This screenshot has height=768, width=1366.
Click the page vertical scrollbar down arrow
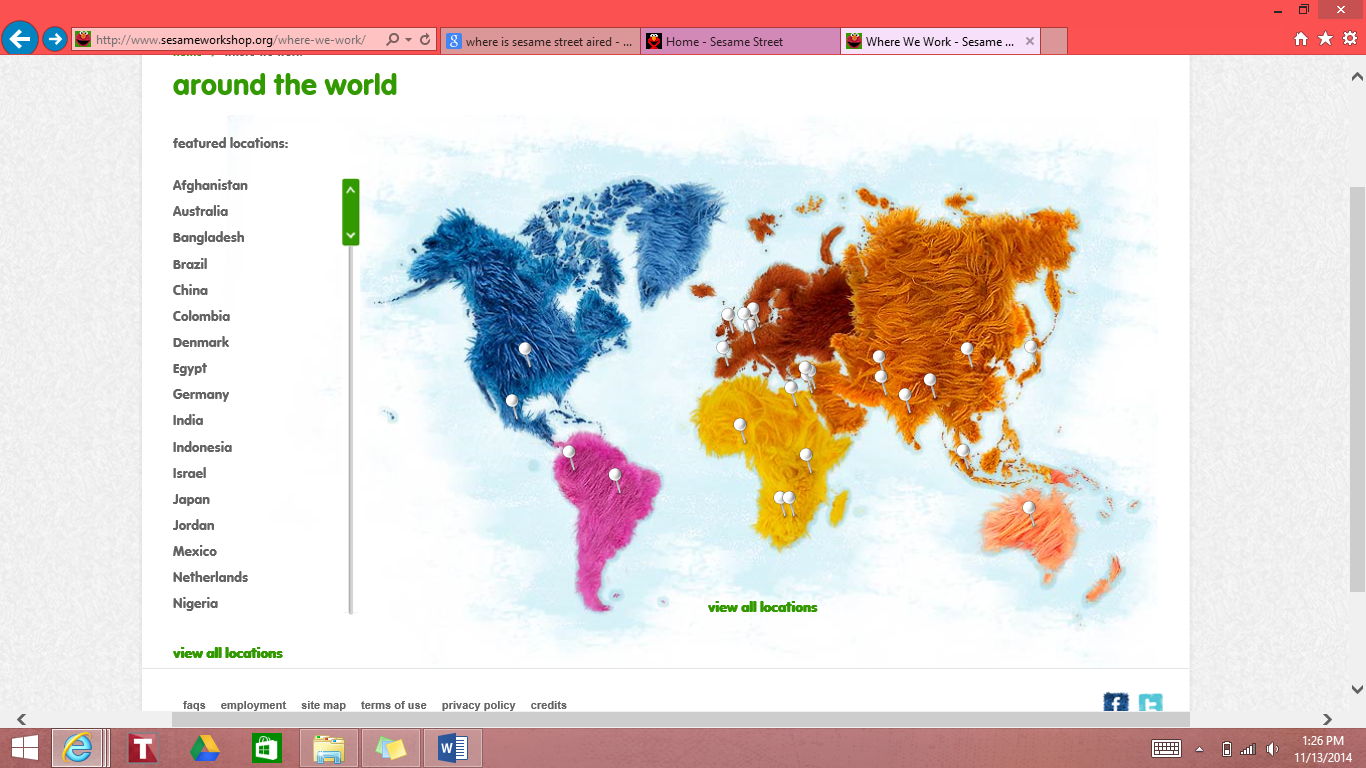(x=1358, y=689)
